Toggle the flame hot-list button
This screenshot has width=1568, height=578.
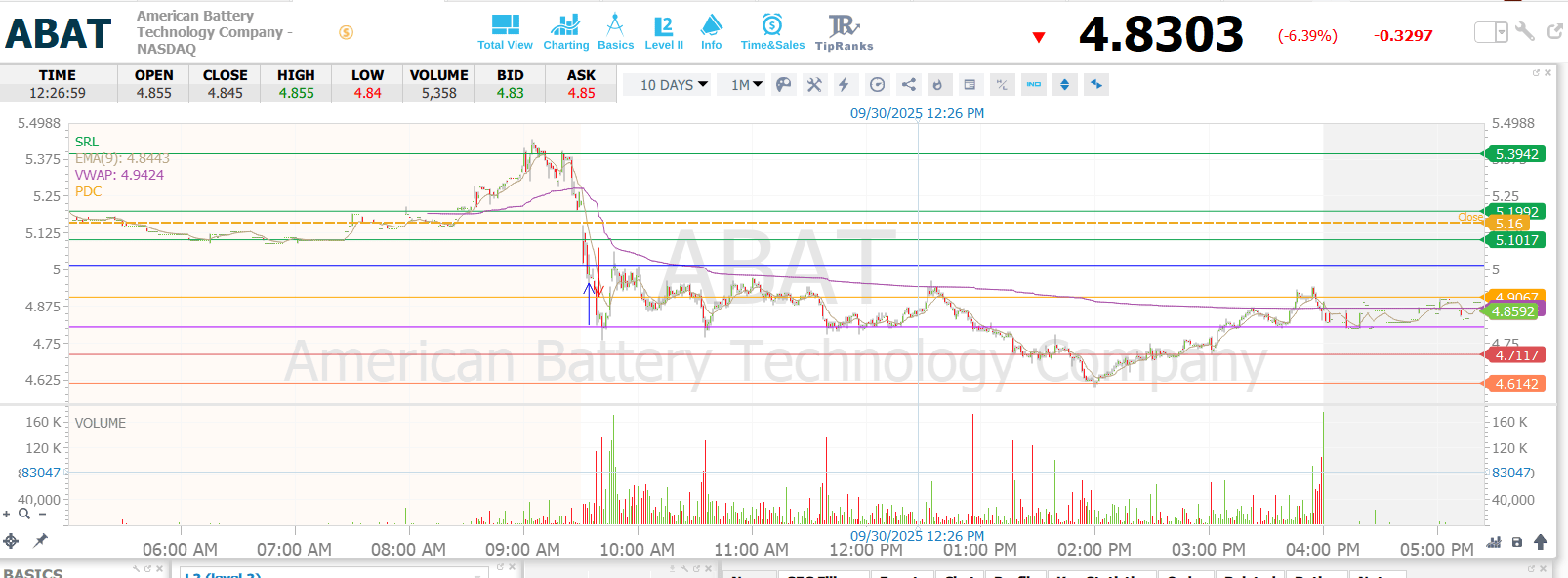tap(938, 85)
